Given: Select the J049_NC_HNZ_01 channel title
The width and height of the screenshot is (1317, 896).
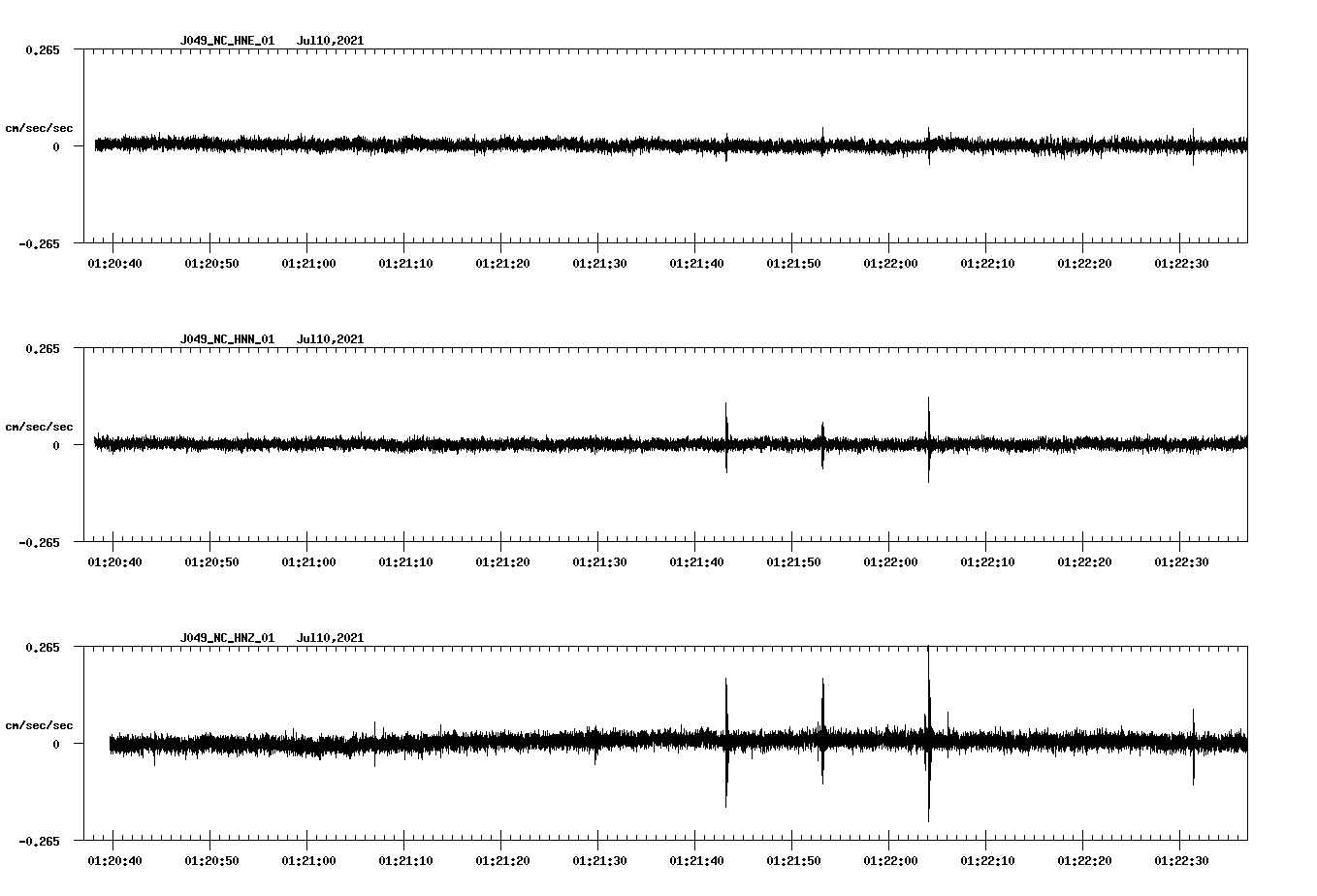Looking at the screenshot, I should click(x=226, y=637).
